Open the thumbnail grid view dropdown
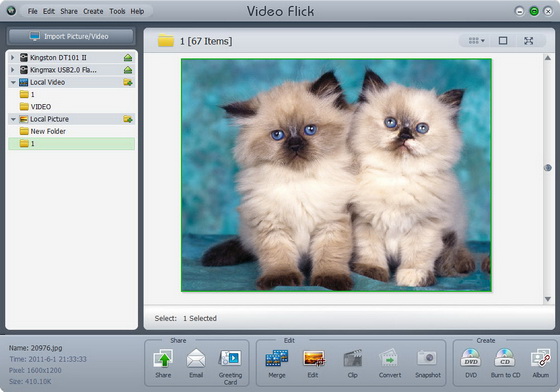The width and height of the screenshot is (560, 392). point(476,41)
